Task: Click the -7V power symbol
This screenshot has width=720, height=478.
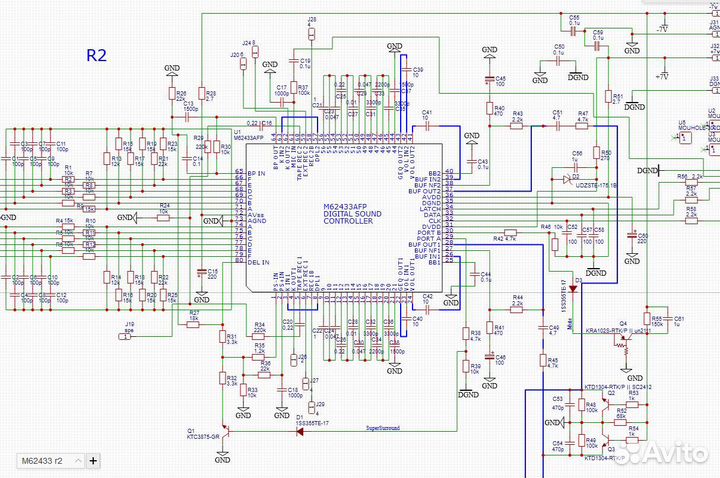Action: coord(662,30)
